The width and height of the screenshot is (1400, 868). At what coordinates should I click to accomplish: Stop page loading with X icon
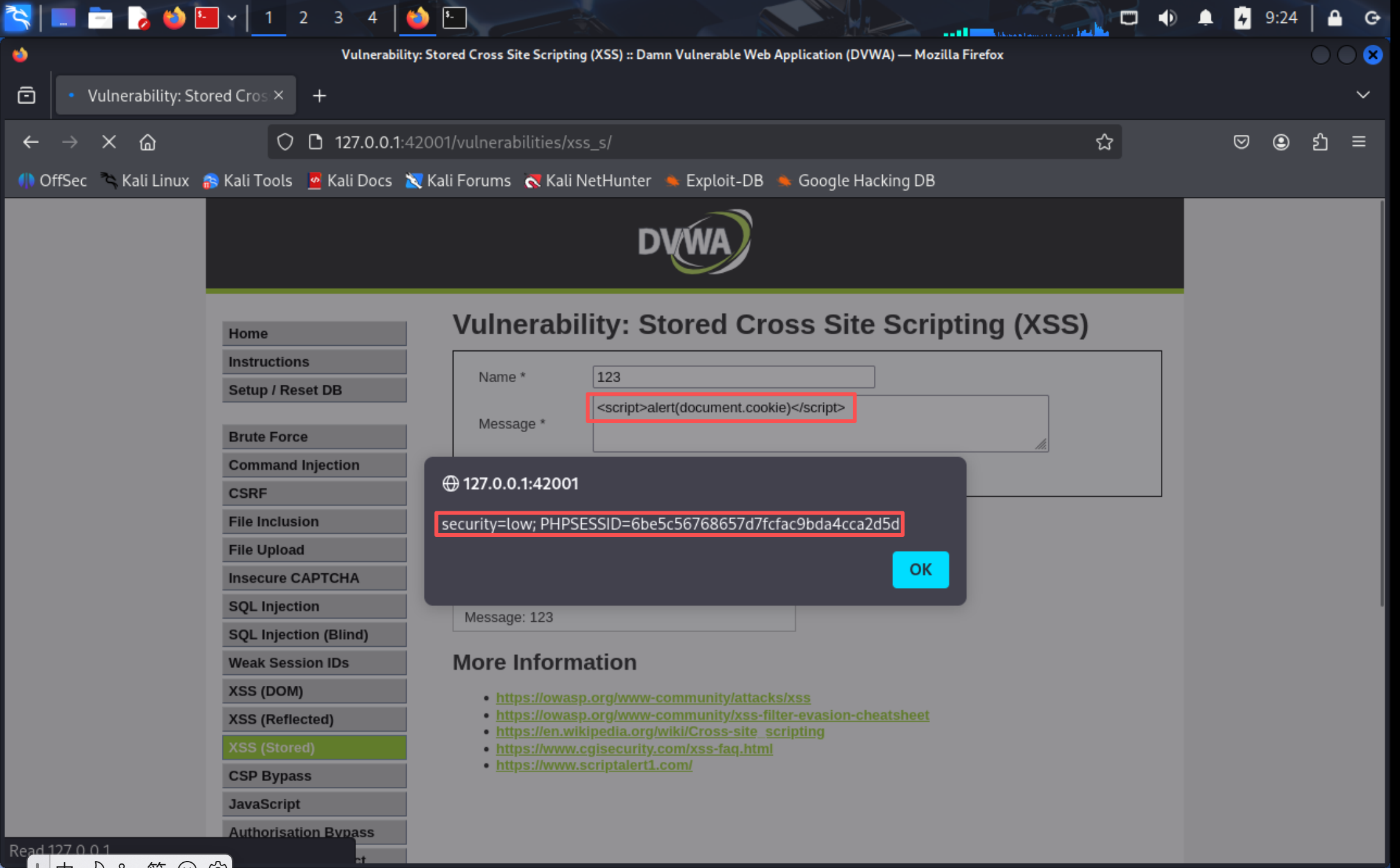(x=109, y=142)
